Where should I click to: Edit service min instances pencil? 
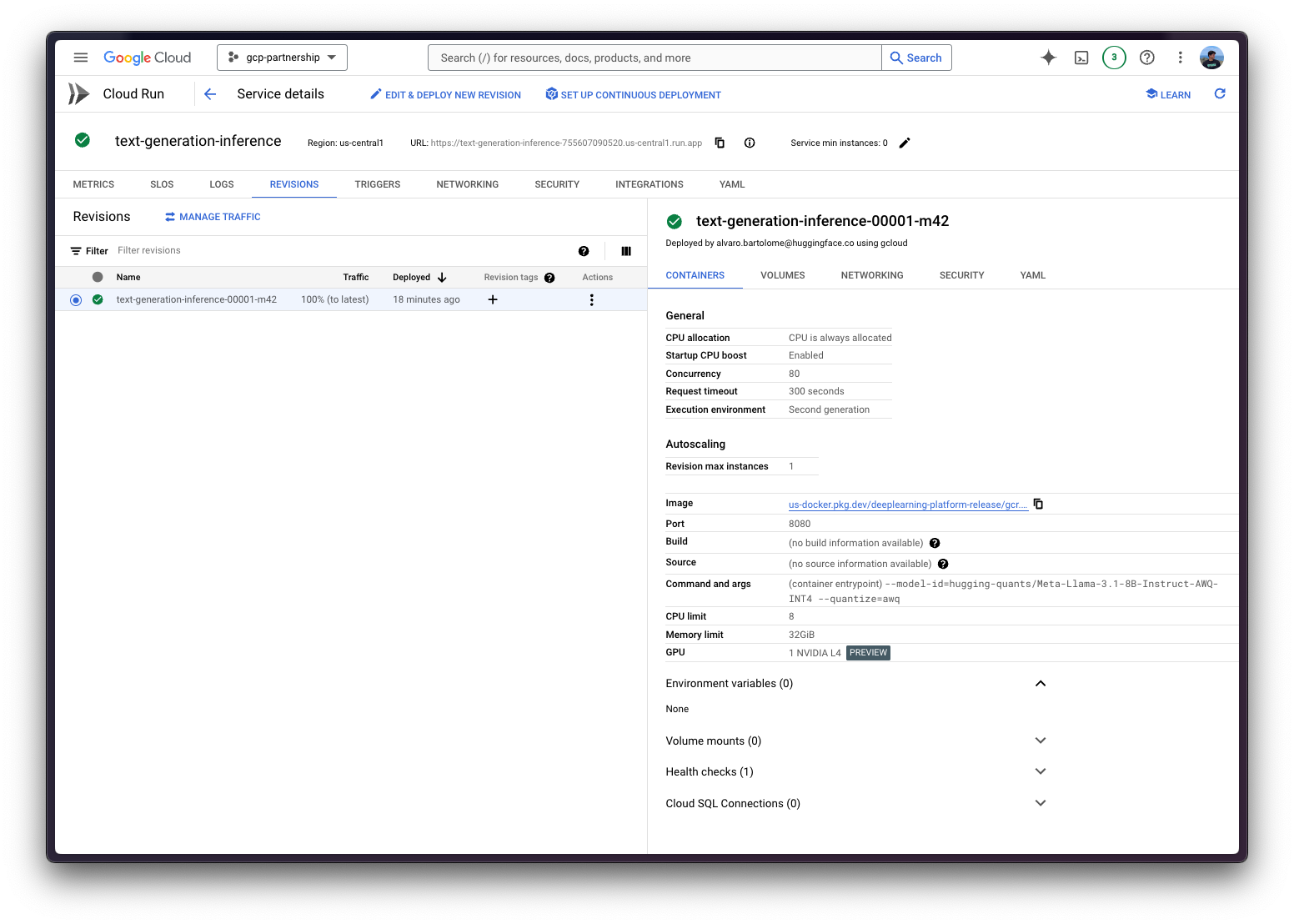[905, 143]
